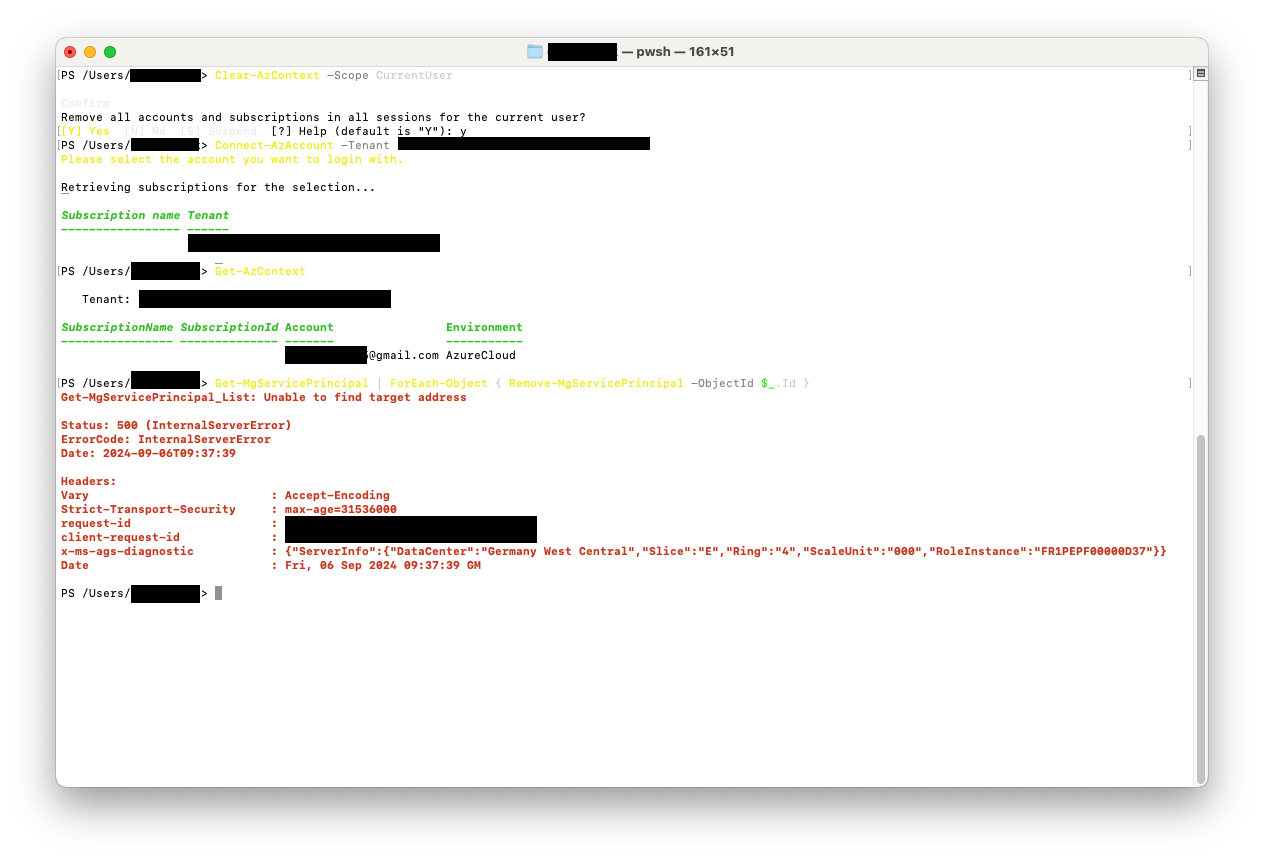The image size is (1264, 861).
Task: Click the 'ForEach-Object' cmdlet text
Action: [x=439, y=384]
